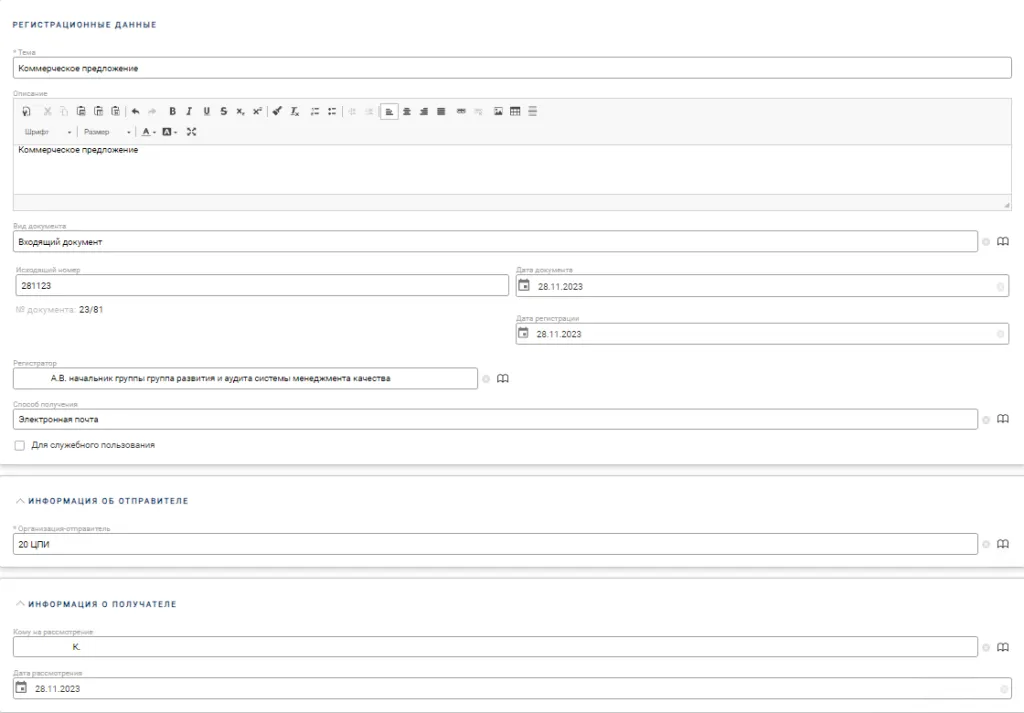Apply strikethrough text formatting
1024x713 pixels.
click(223, 111)
